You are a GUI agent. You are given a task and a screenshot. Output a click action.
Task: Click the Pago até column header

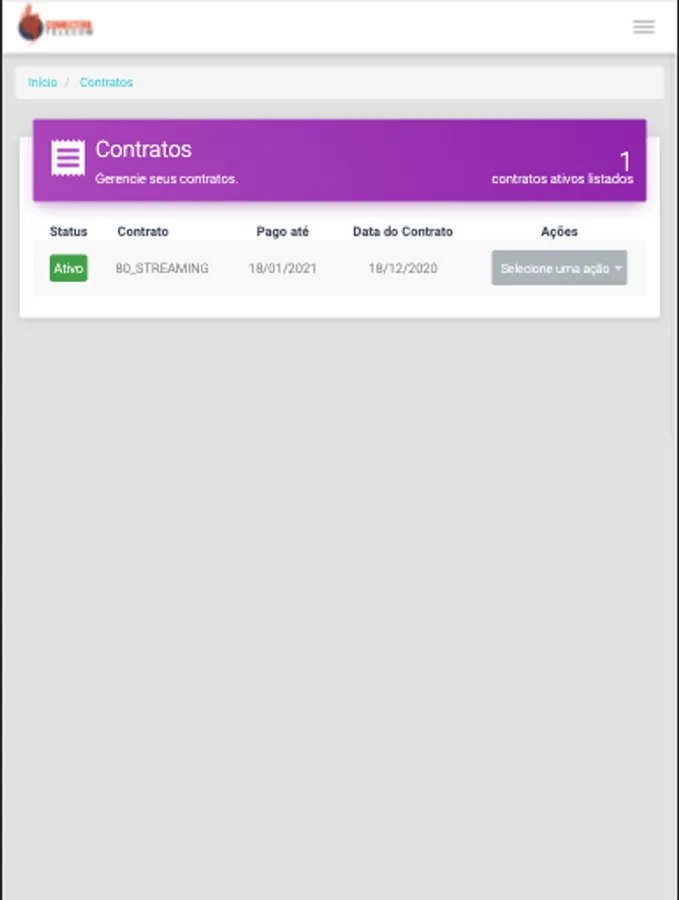(282, 231)
